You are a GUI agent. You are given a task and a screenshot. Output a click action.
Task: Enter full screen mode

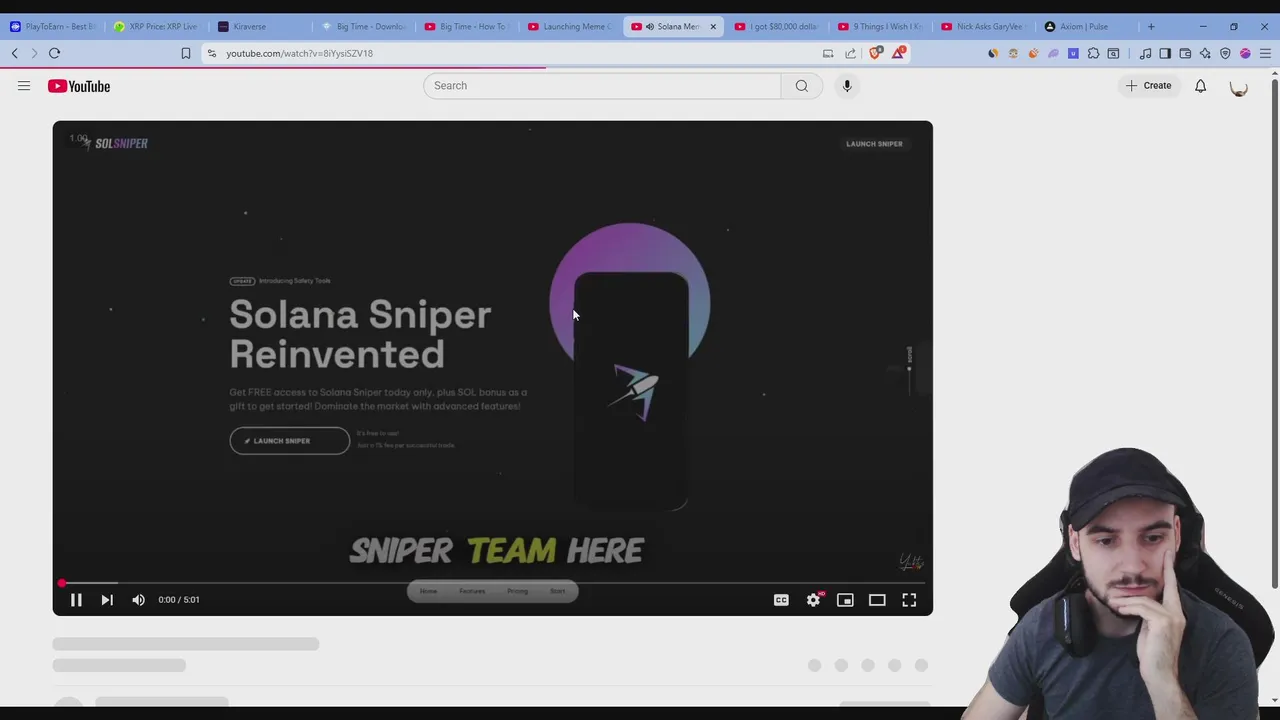pyautogui.click(x=909, y=600)
